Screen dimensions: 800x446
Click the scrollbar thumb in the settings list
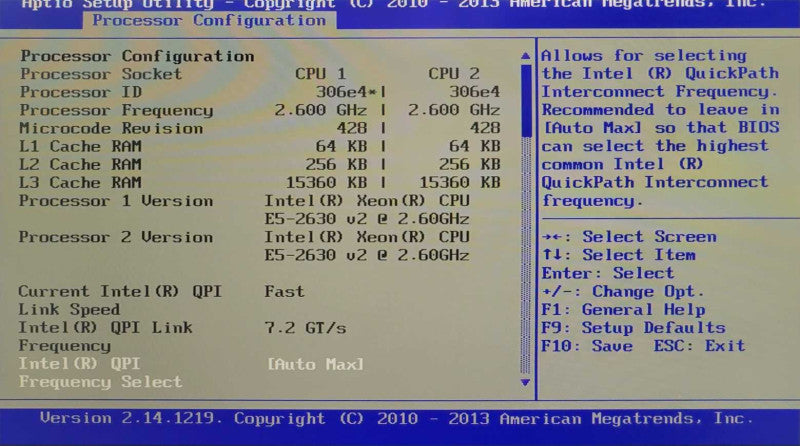click(526, 101)
